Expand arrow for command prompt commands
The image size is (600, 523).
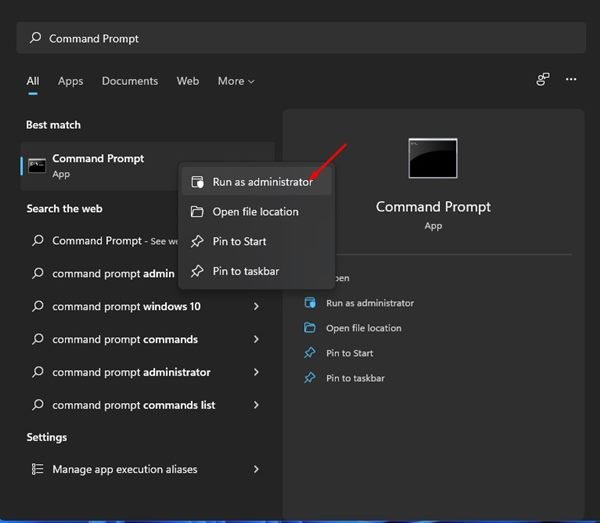[256, 339]
